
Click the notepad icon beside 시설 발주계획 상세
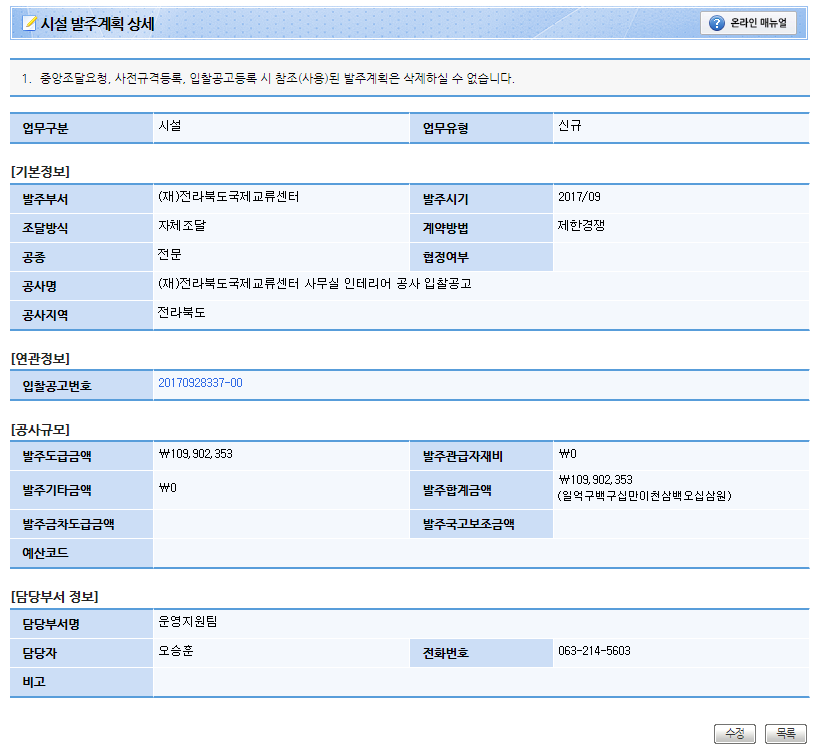tap(29, 23)
